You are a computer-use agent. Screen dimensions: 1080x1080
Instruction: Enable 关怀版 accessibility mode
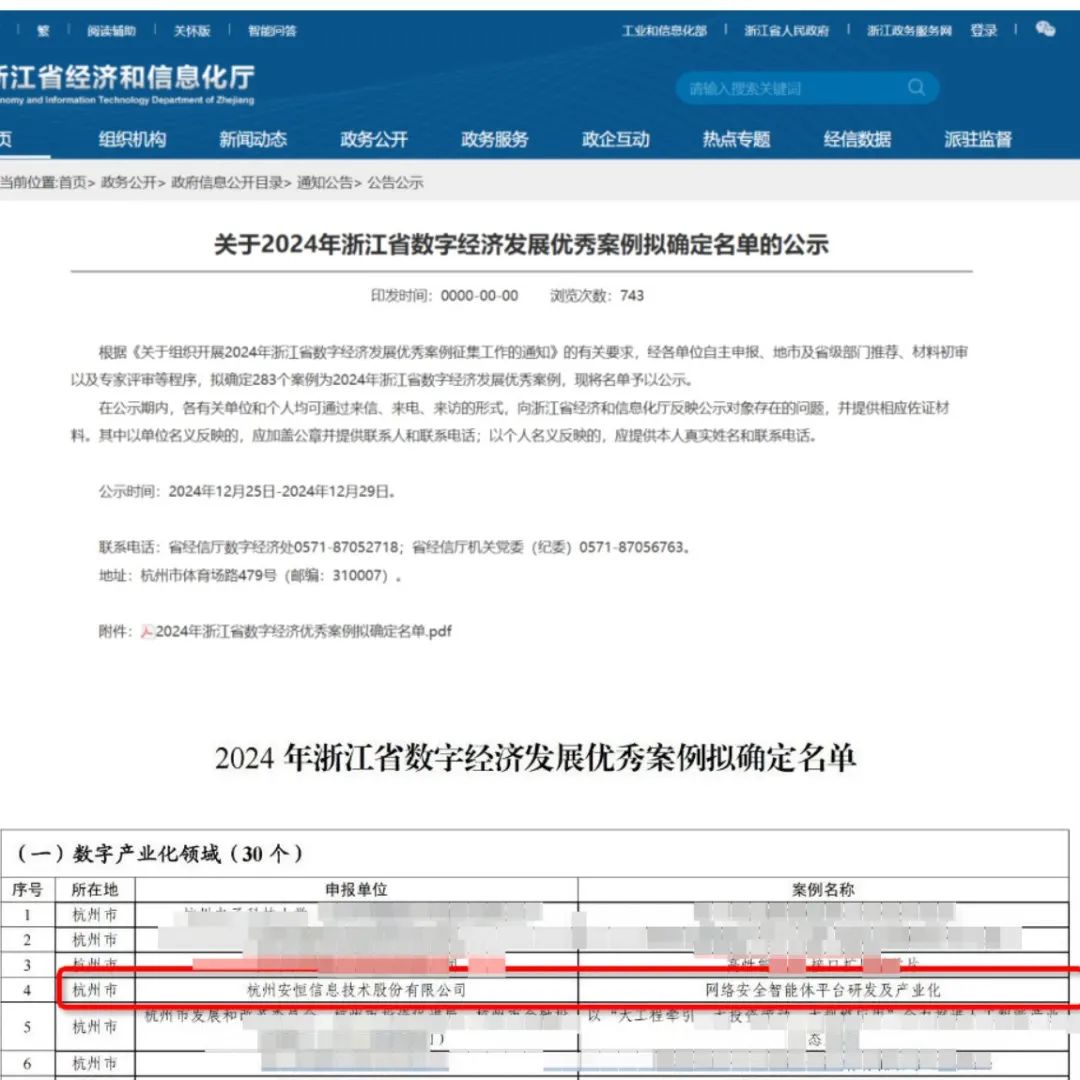tap(192, 31)
